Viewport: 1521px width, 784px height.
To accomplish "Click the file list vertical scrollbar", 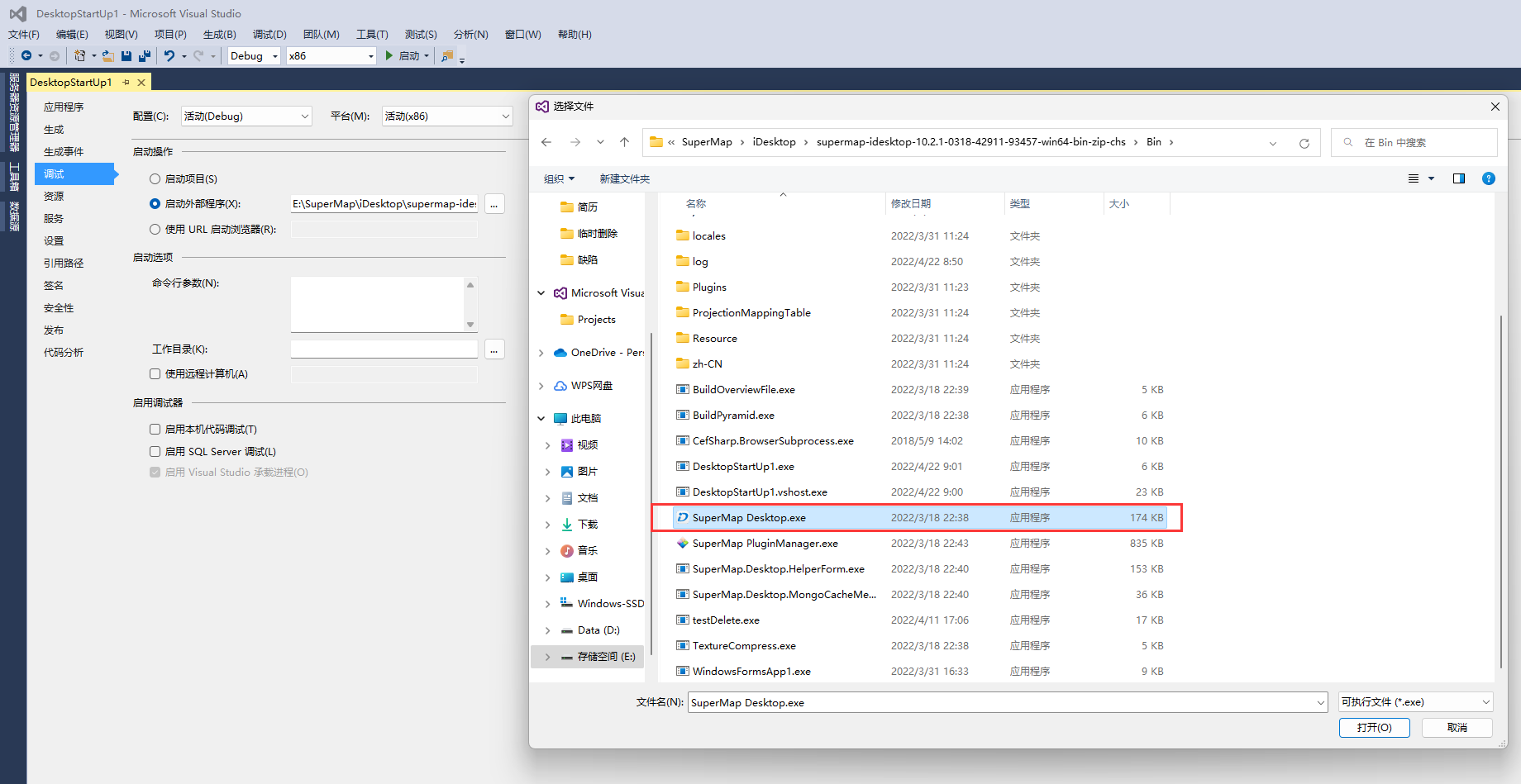I will click(x=1500, y=492).
